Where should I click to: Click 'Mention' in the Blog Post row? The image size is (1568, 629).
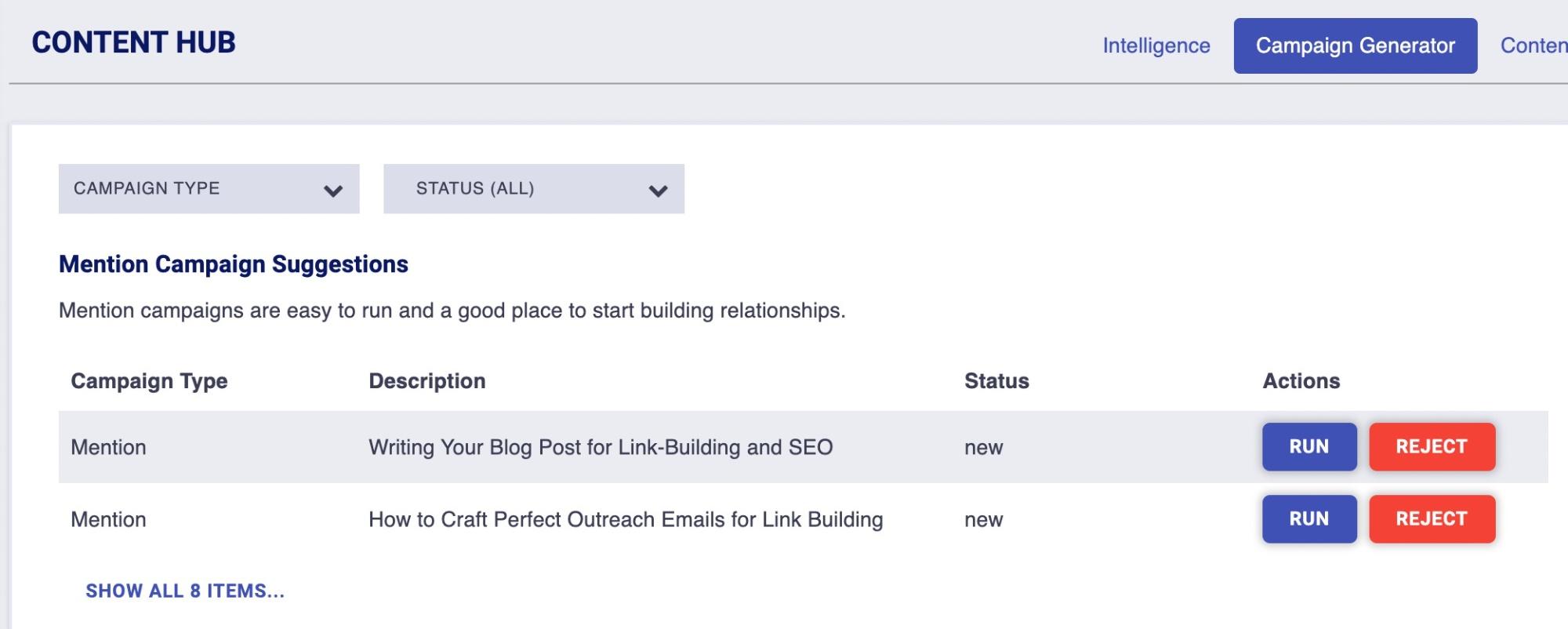click(x=108, y=447)
